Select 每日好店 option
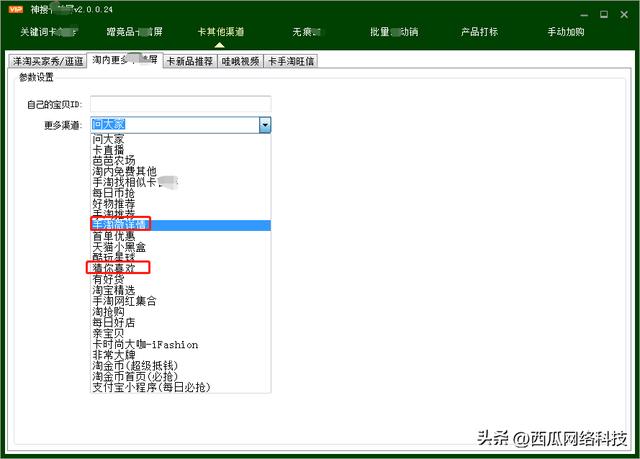Image resolution: width=640 pixels, height=459 pixels. (180, 322)
